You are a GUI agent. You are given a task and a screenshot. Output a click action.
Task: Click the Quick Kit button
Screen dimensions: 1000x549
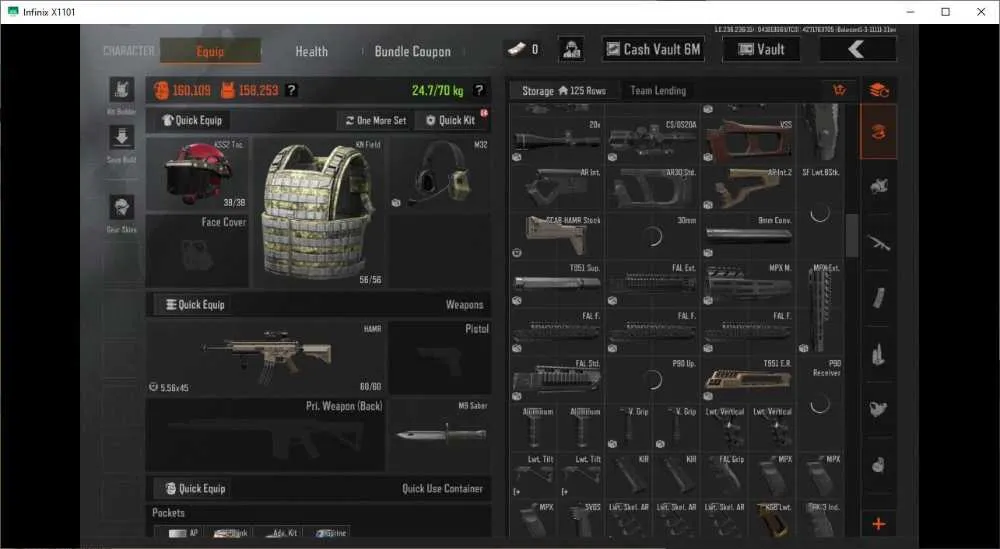[450, 120]
